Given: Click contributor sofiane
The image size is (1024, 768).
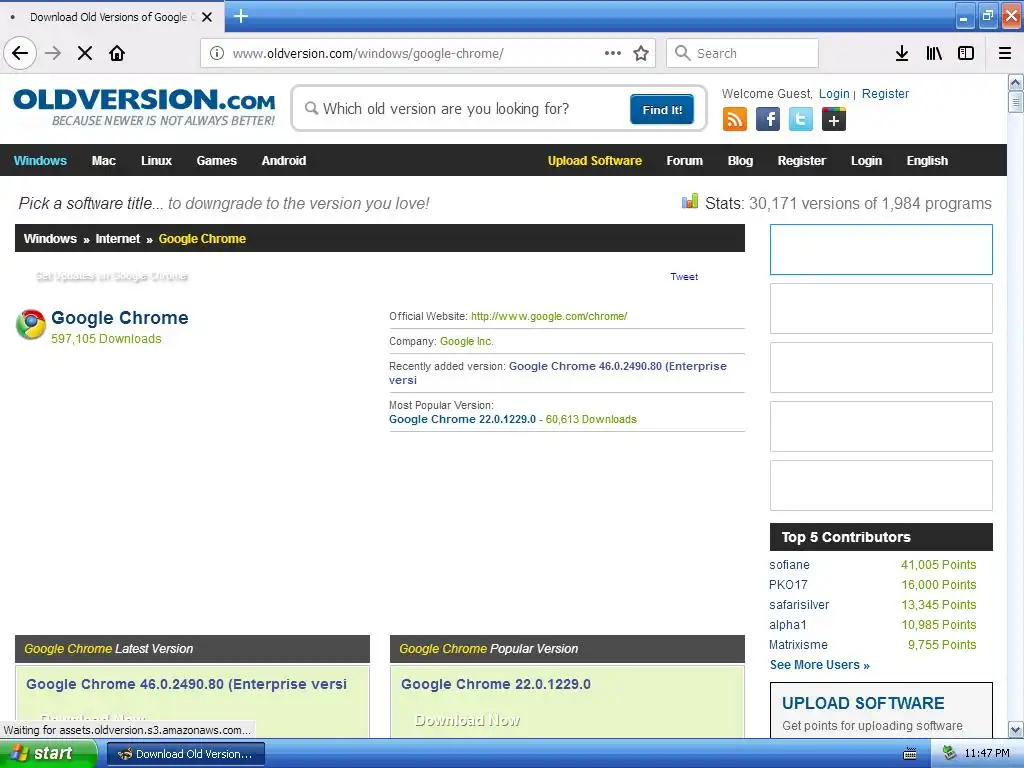Looking at the screenshot, I should click(789, 565).
